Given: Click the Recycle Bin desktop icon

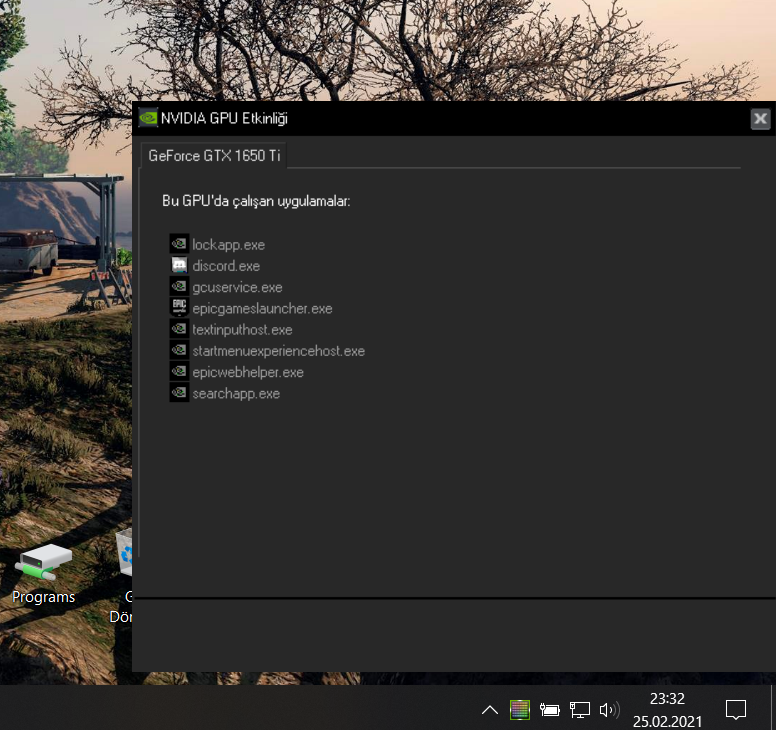Looking at the screenshot, I should point(125,552).
